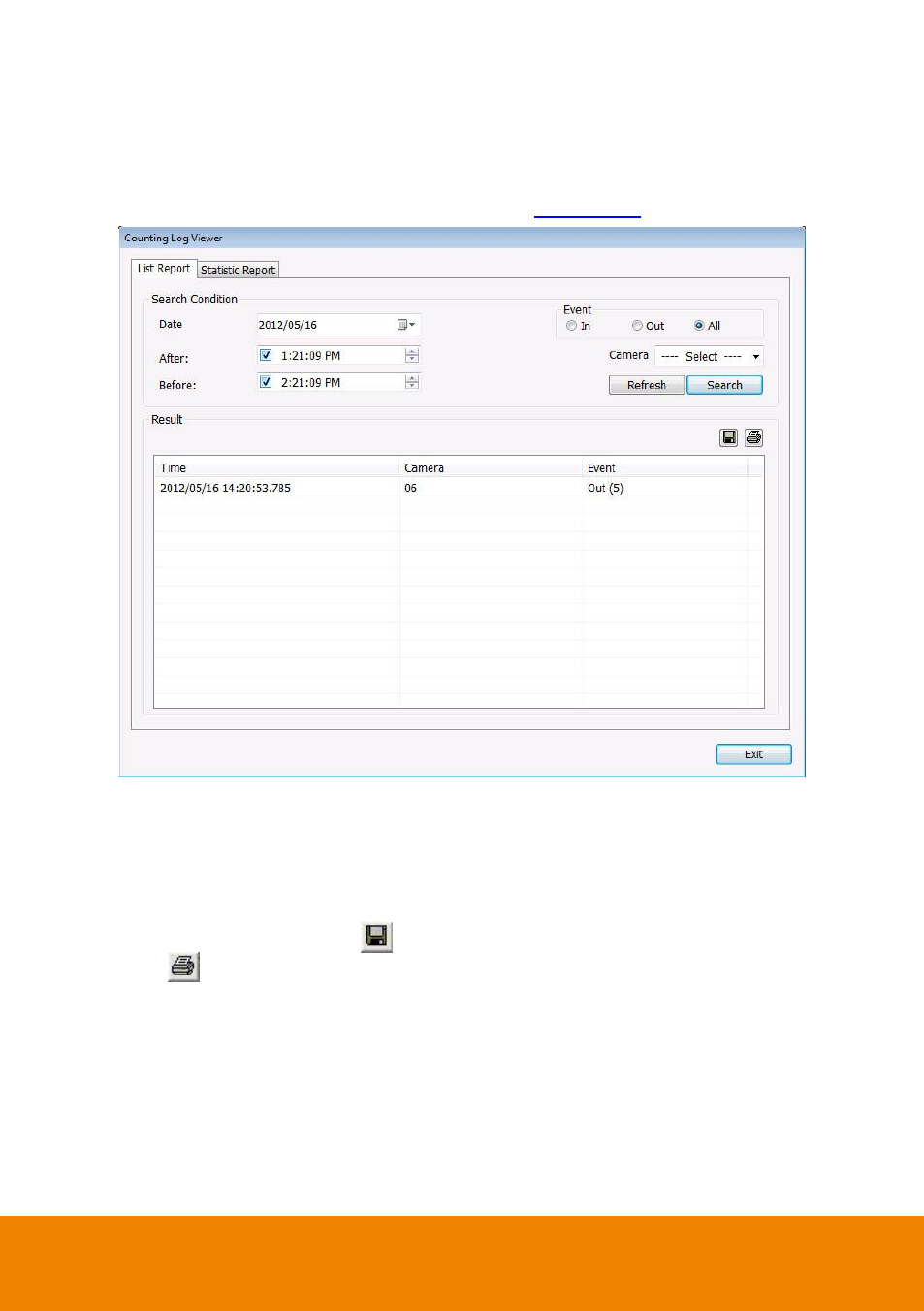Viewport: 924px width, 1311px height.
Task: Select the In event radio button
Action: click(x=572, y=326)
